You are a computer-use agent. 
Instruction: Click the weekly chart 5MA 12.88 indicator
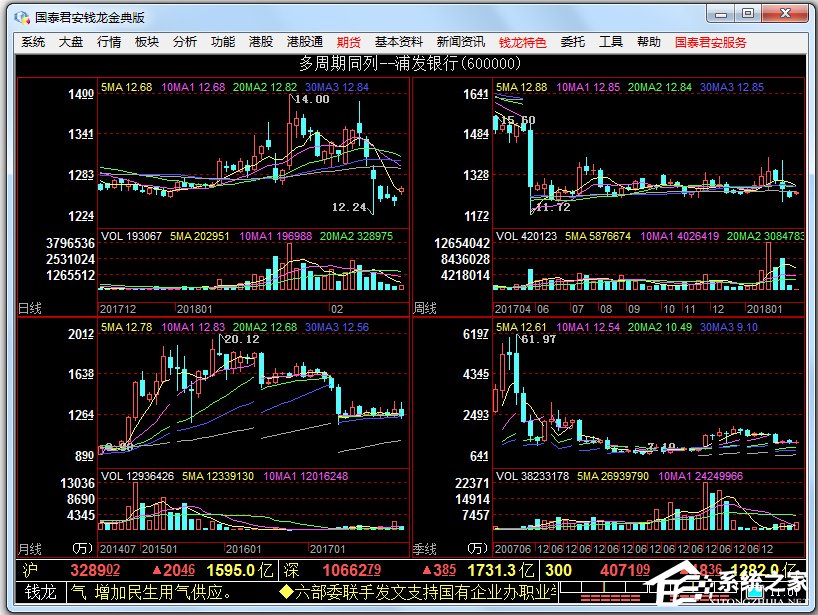[522, 87]
